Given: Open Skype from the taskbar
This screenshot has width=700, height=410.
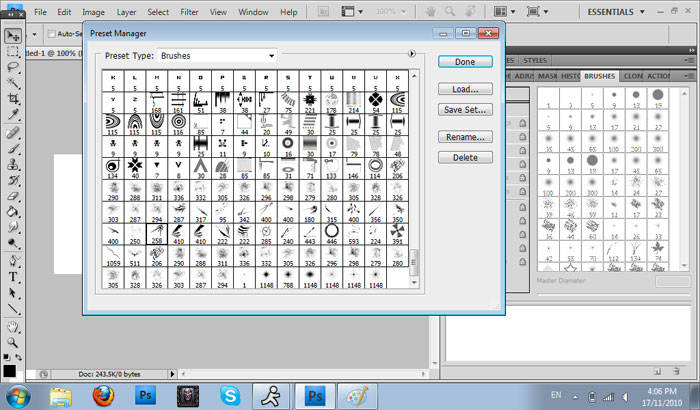Looking at the screenshot, I should click(230, 396).
